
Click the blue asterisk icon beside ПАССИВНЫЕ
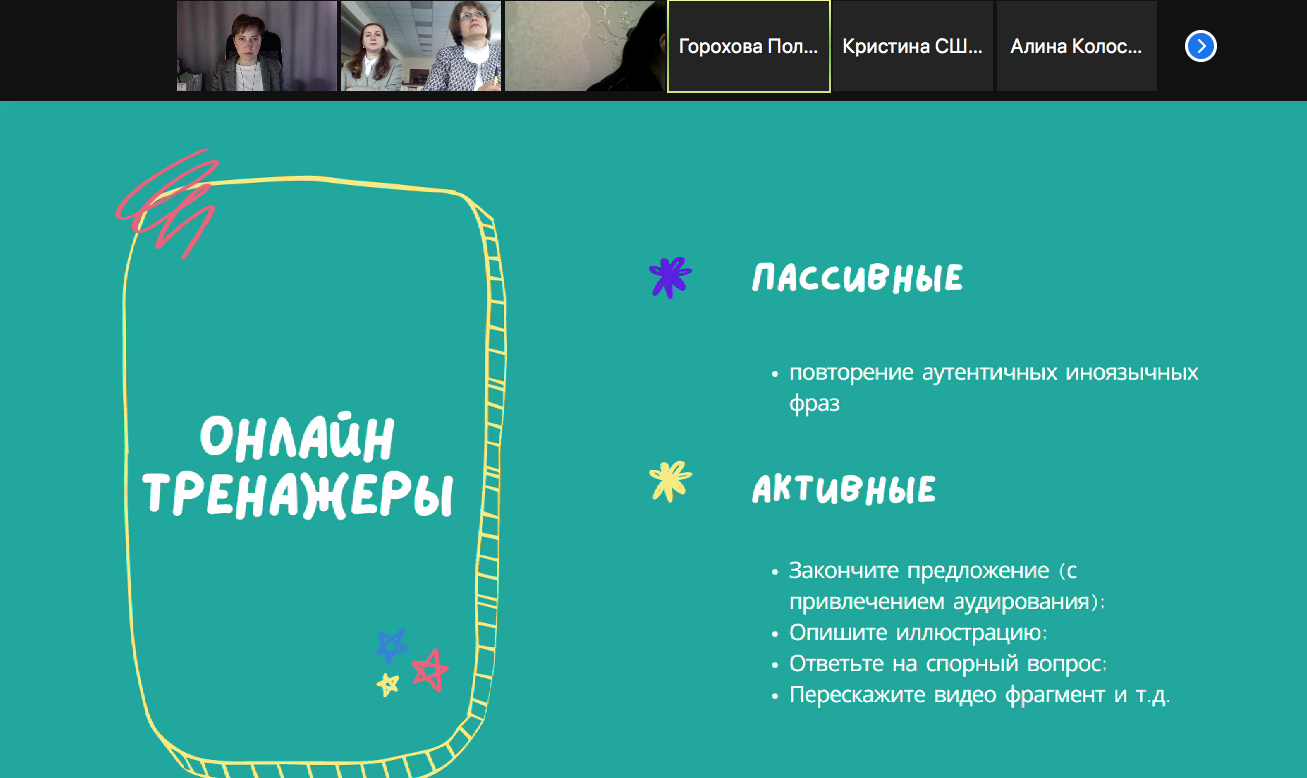pos(669,278)
